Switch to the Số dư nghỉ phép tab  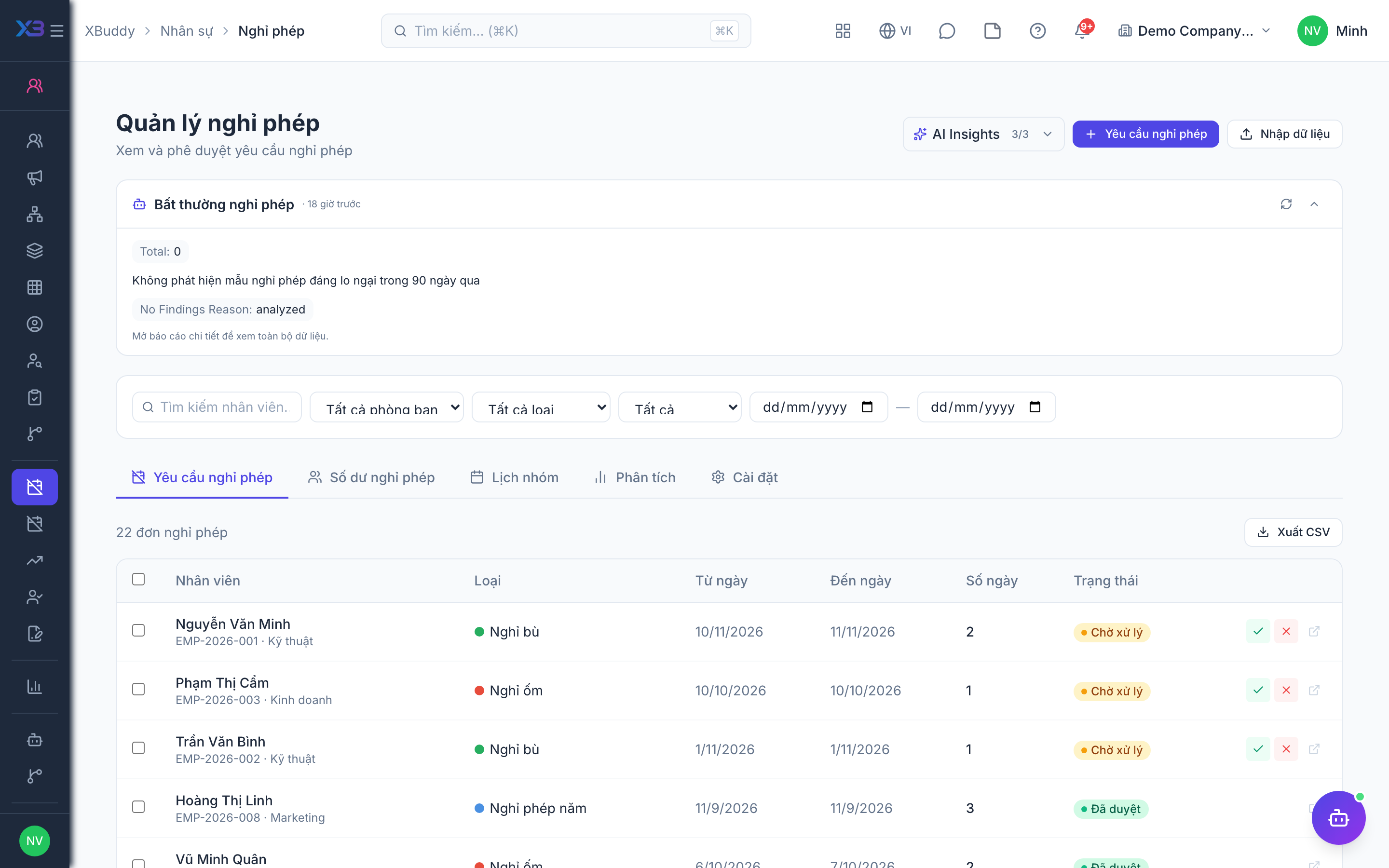pos(371,477)
